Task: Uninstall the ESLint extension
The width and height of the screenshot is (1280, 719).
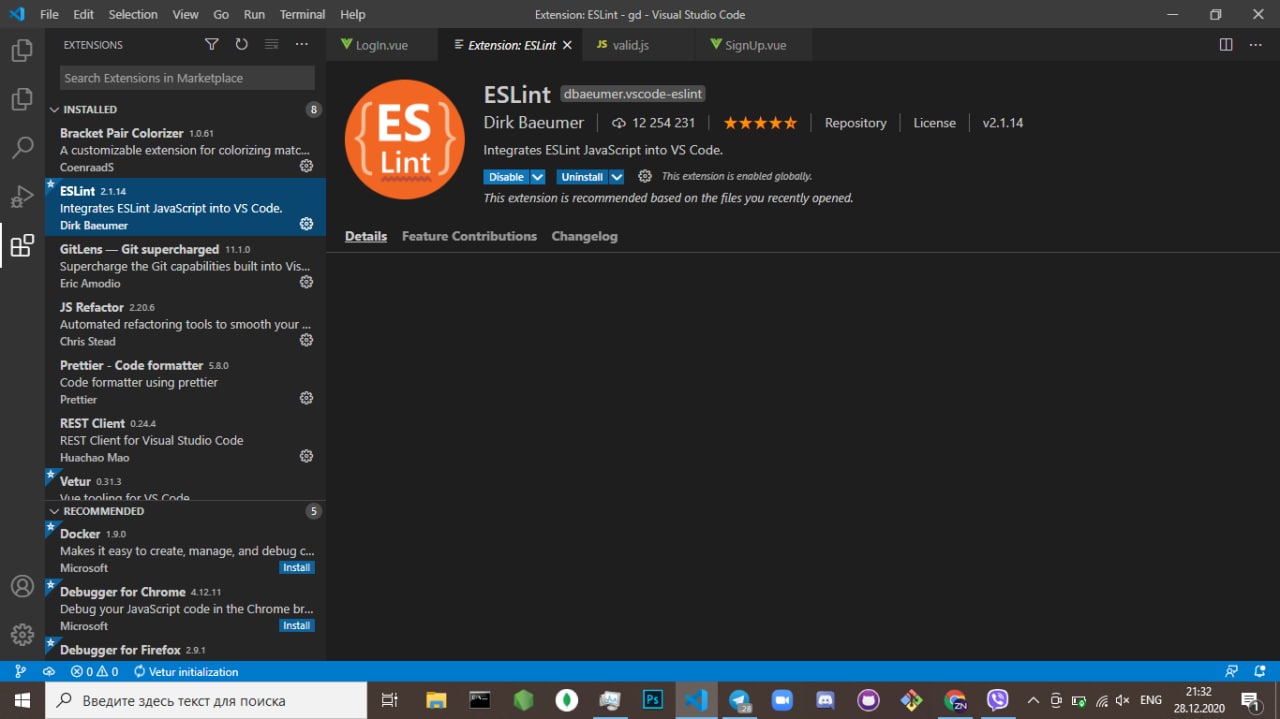Action: click(x=582, y=177)
